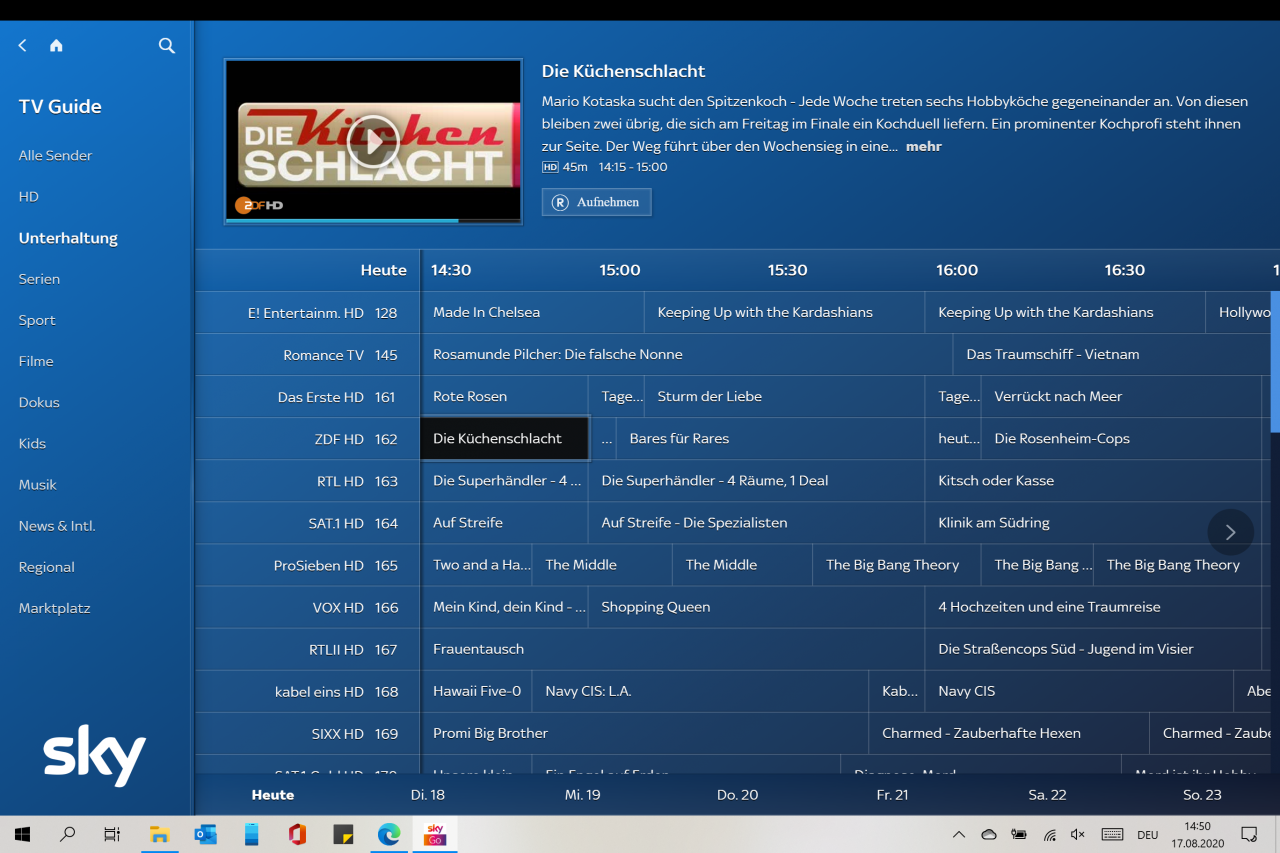Open Task View in the taskbar

(x=112, y=834)
